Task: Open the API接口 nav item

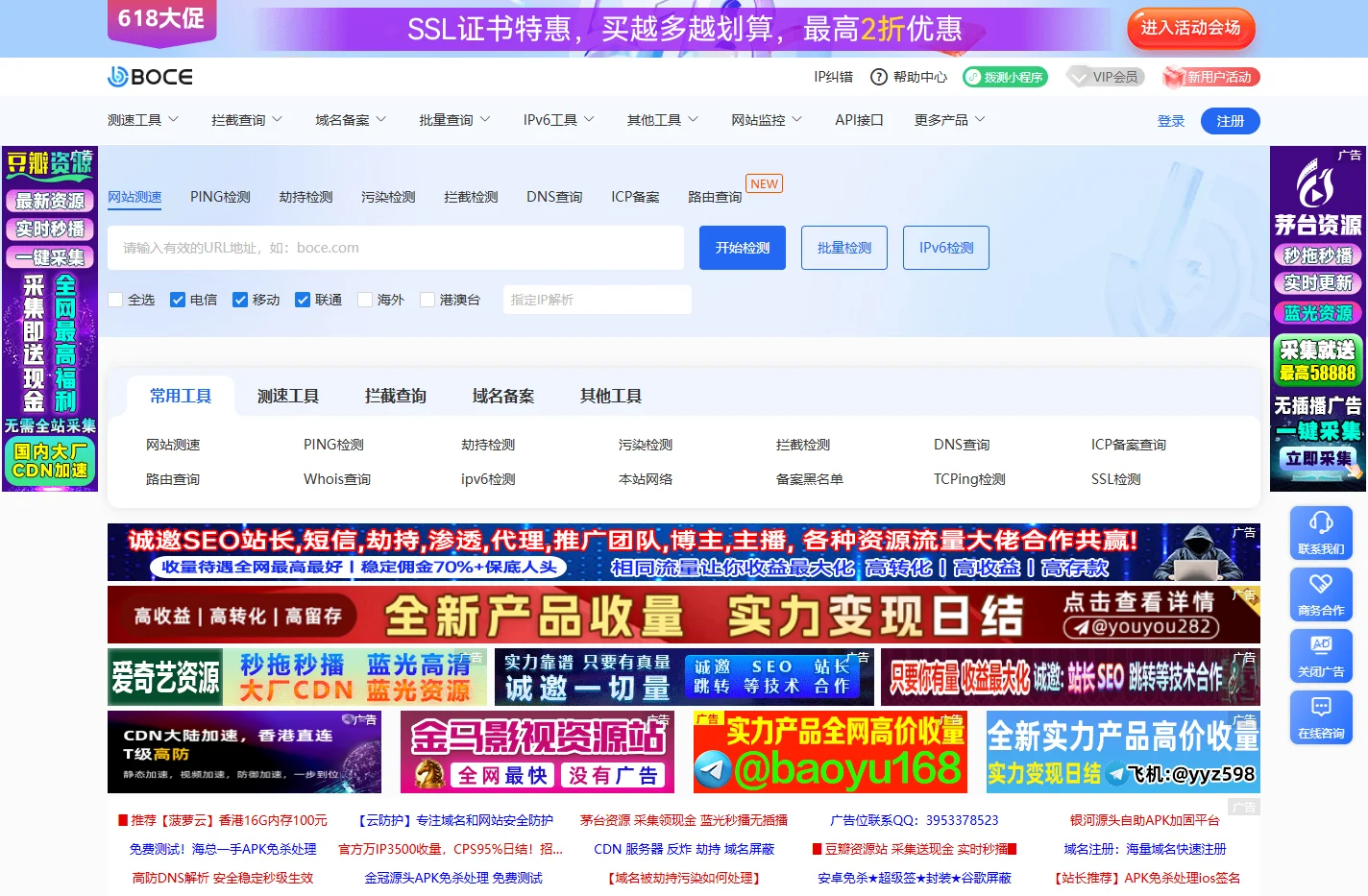Action: coord(859,120)
